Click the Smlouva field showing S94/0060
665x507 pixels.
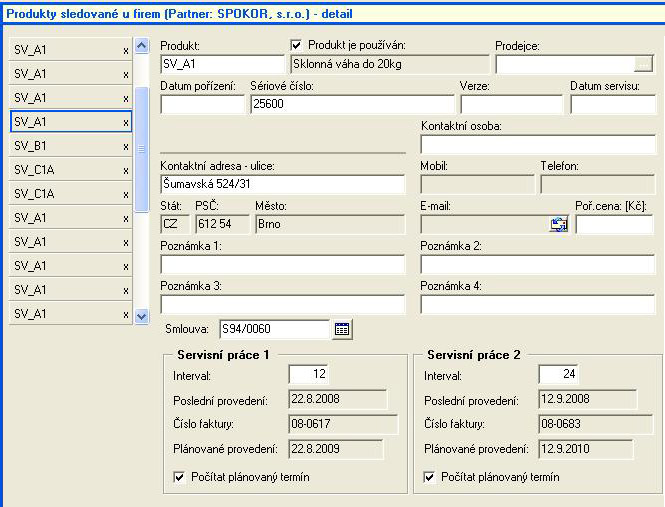(273, 328)
